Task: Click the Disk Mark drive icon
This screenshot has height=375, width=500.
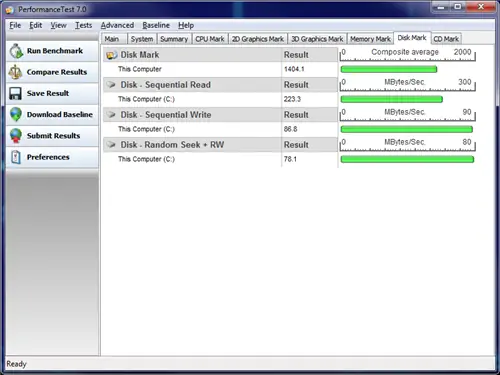Action: pos(112,55)
